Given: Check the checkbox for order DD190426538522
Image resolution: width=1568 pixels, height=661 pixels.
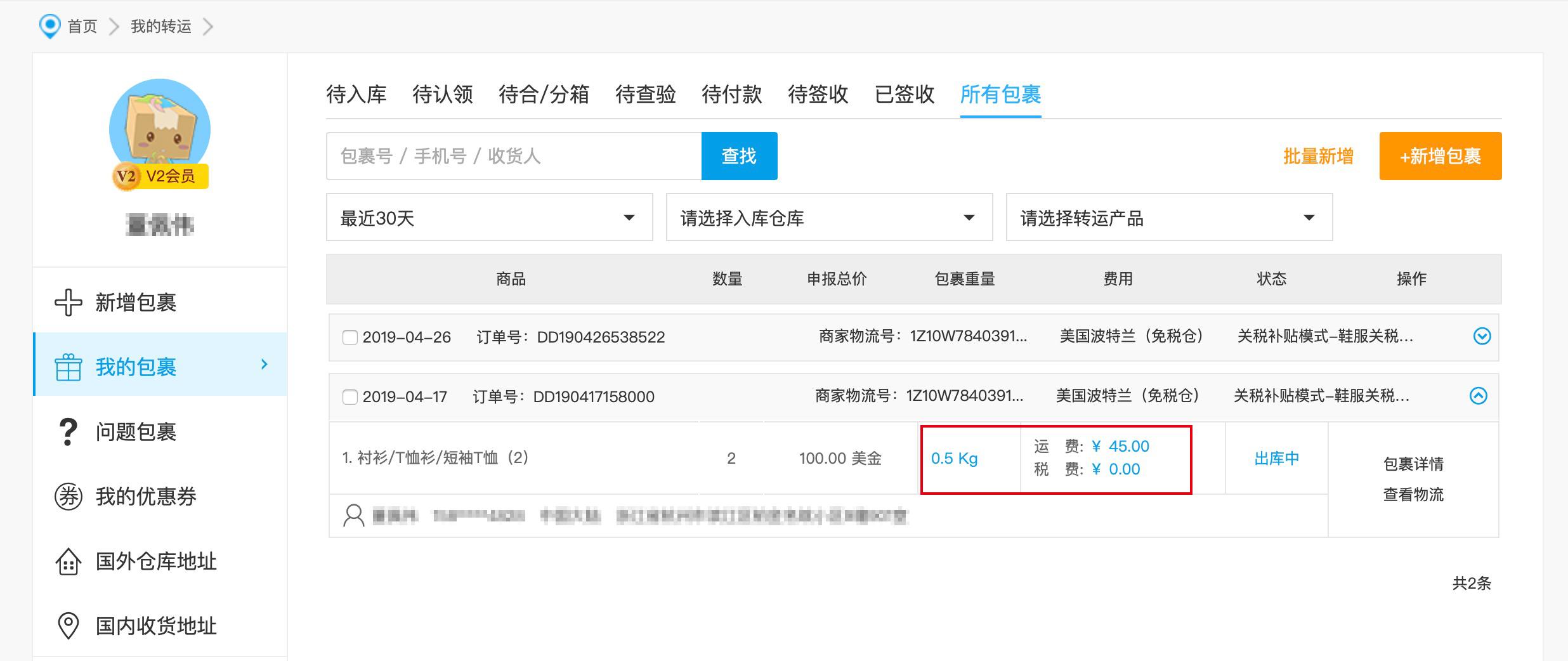Looking at the screenshot, I should pos(350,337).
